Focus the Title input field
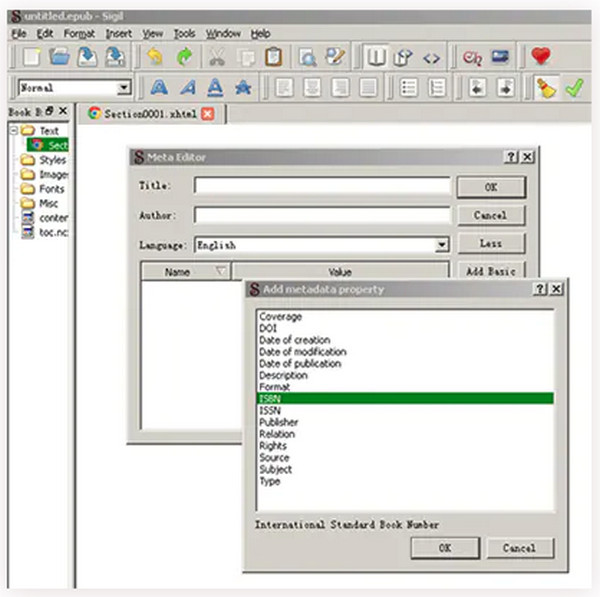Viewport: 600px width, 597px height. point(322,186)
